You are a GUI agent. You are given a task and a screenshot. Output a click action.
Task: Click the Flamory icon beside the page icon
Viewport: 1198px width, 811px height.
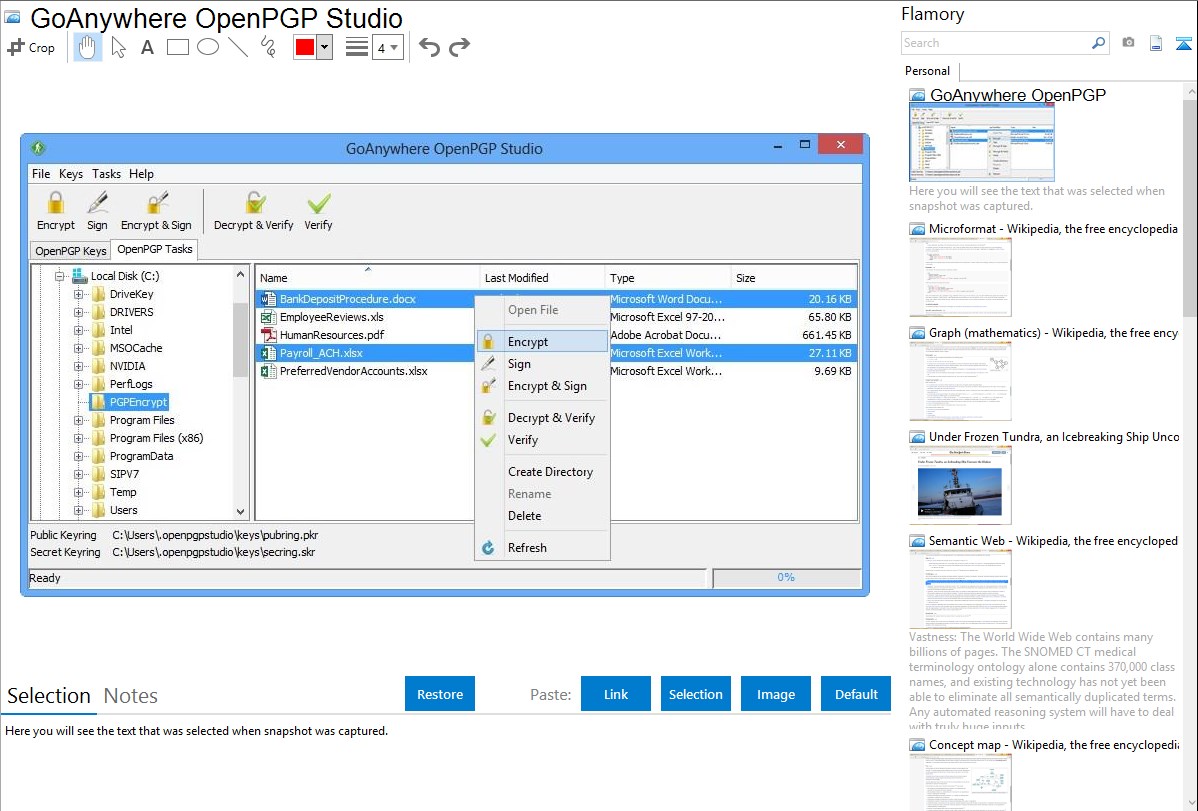point(1183,43)
